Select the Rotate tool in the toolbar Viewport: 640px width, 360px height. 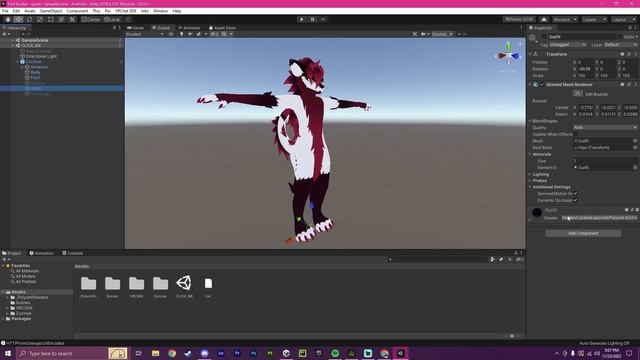[x=29, y=19]
